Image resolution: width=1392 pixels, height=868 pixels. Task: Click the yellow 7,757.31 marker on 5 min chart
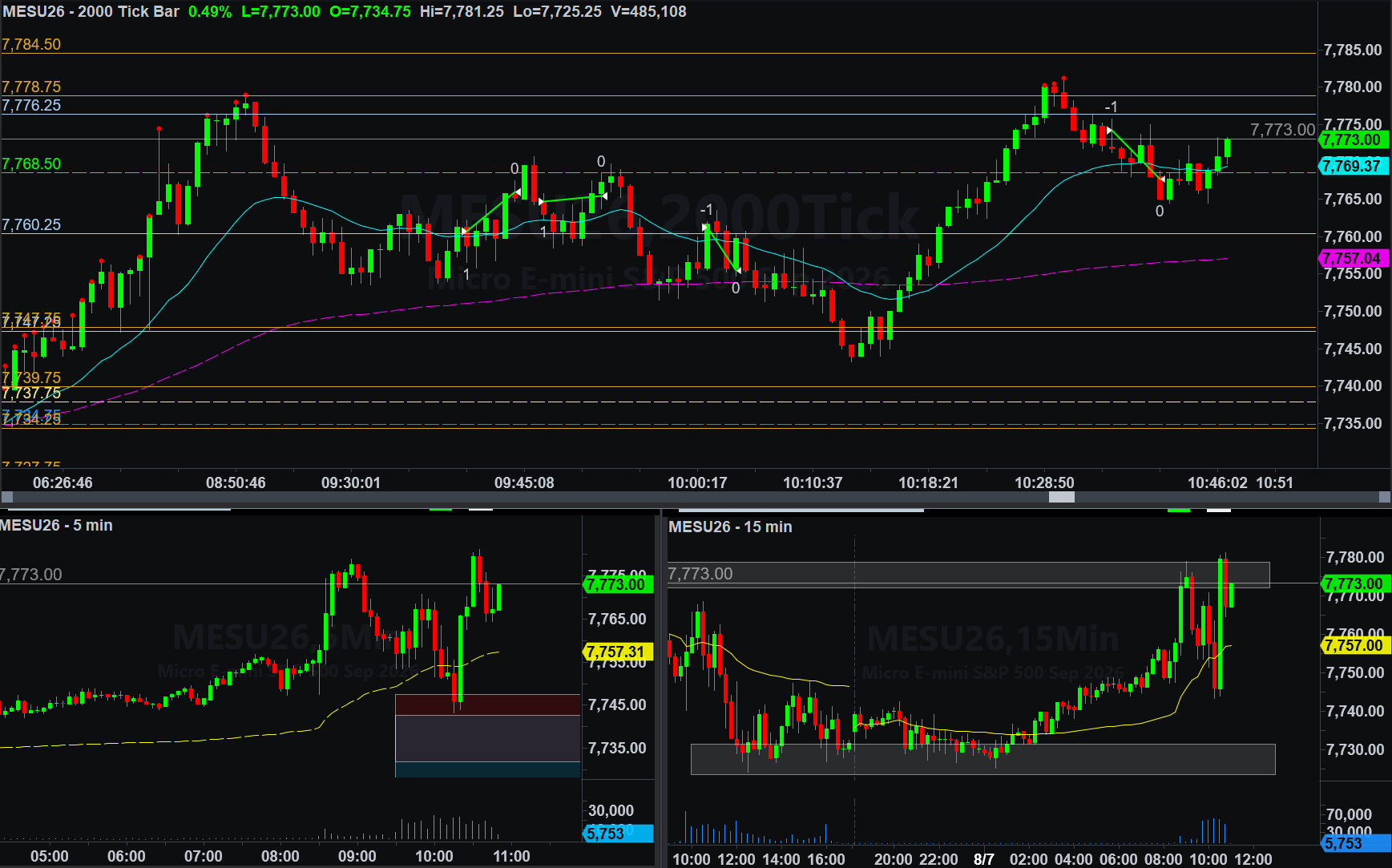617,652
